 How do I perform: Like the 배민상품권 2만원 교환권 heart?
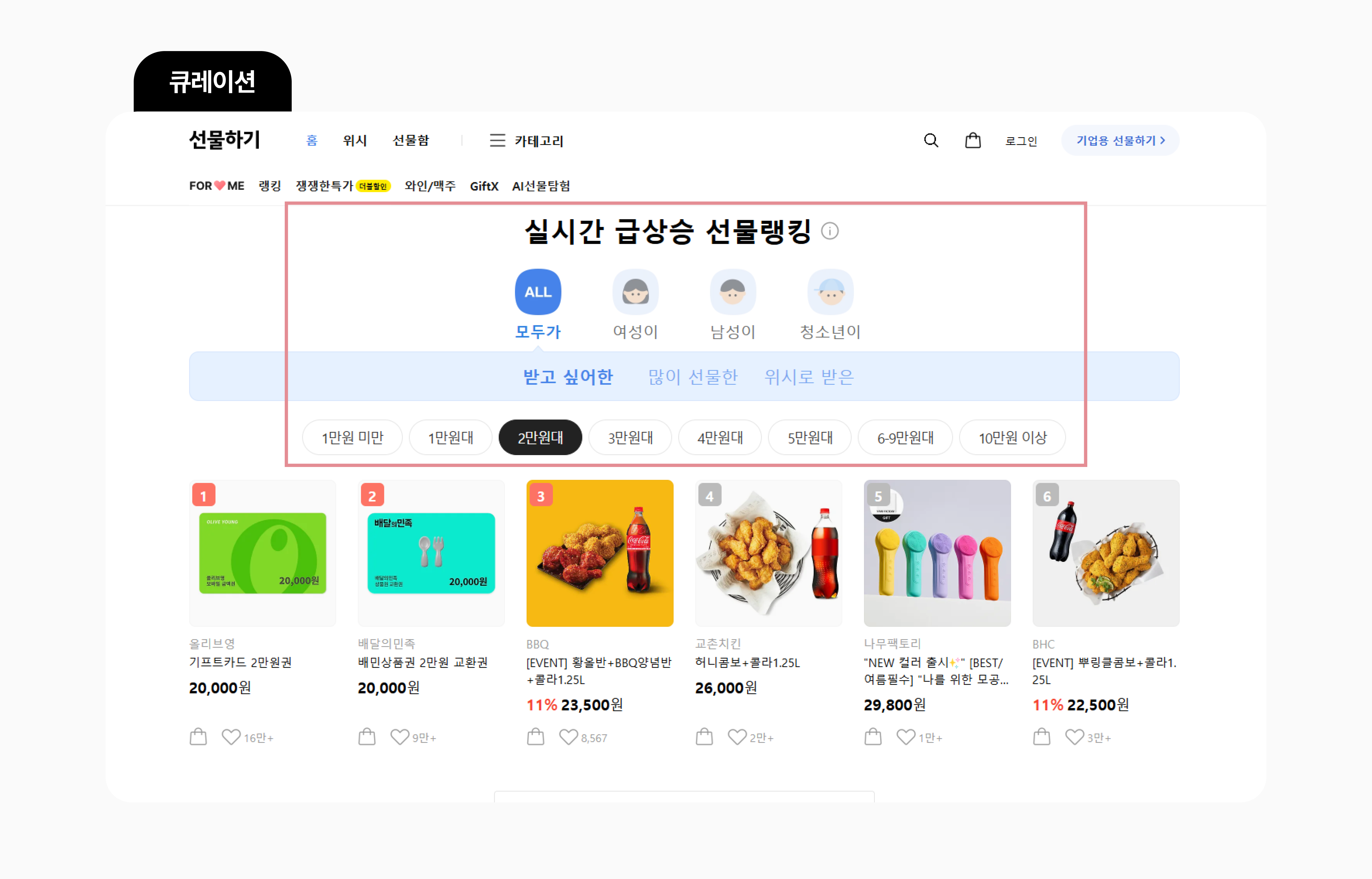(x=400, y=737)
